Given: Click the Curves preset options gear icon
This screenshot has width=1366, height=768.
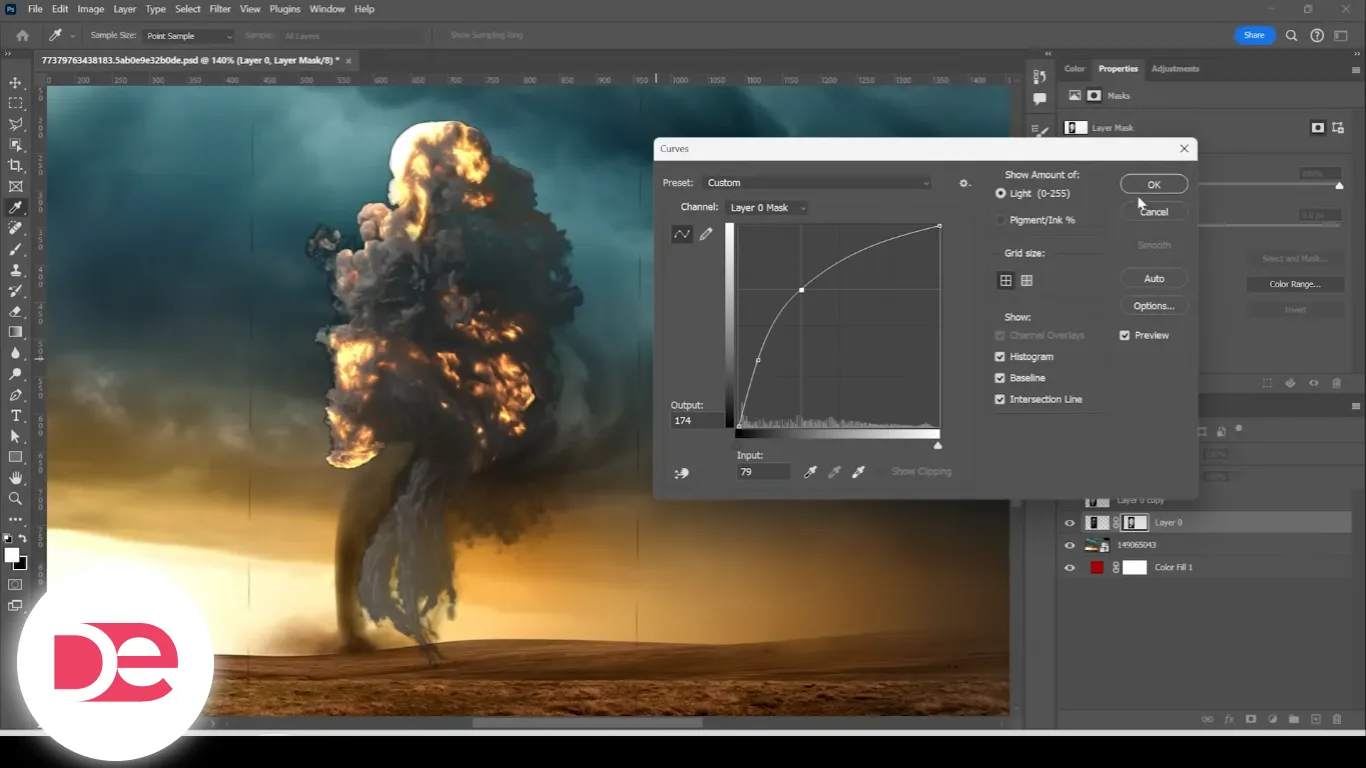Looking at the screenshot, I should (964, 183).
